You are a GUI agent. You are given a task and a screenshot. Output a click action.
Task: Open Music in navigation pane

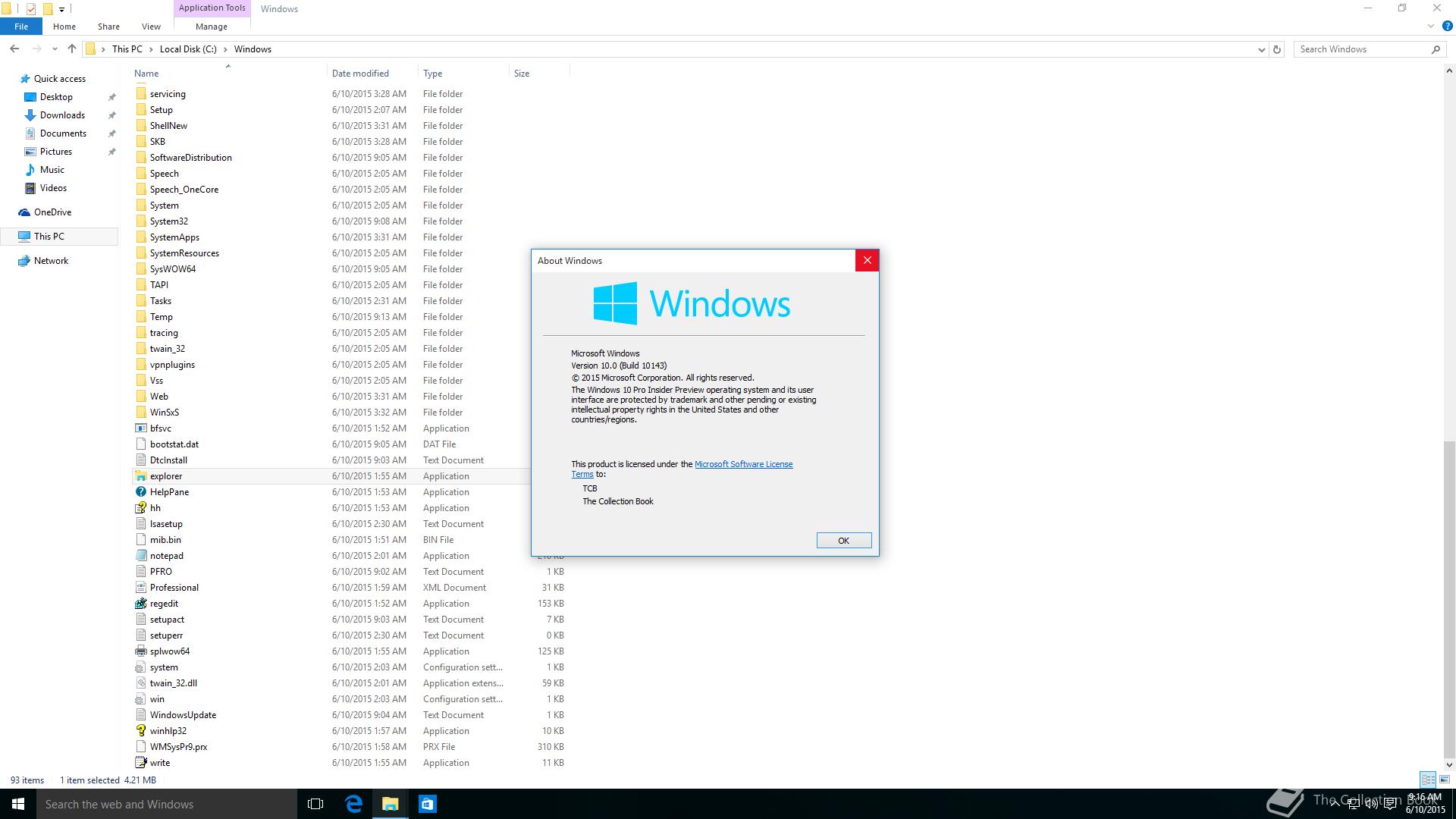point(52,170)
